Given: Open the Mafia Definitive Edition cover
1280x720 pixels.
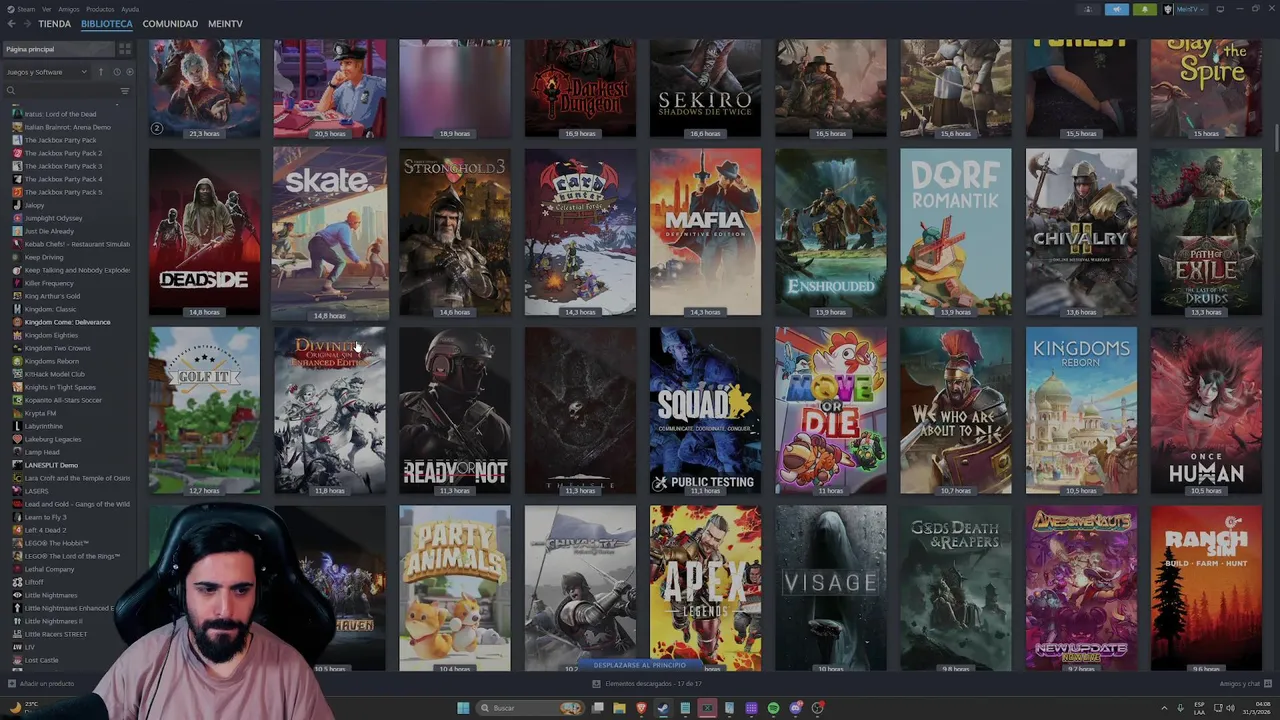Looking at the screenshot, I should click(705, 232).
